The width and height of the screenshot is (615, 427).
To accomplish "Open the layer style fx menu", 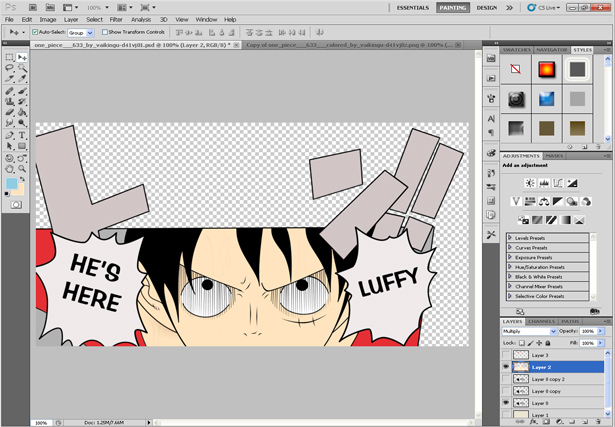I will [x=533, y=422].
